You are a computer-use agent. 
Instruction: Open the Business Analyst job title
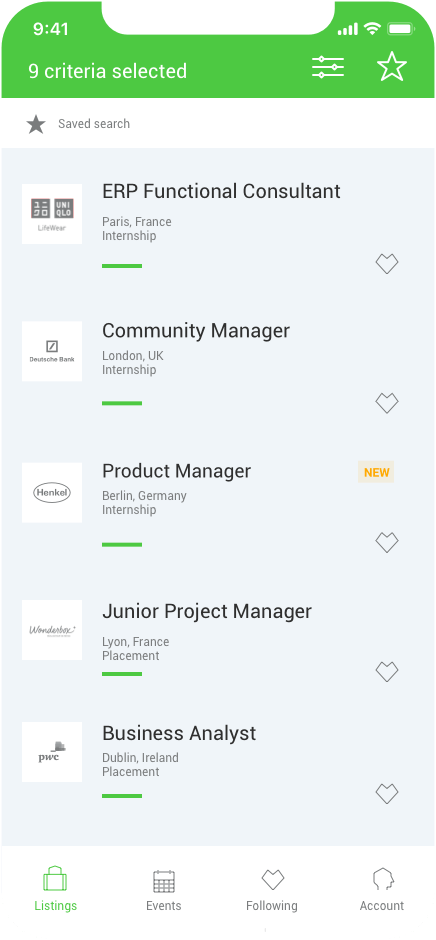[179, 733]
